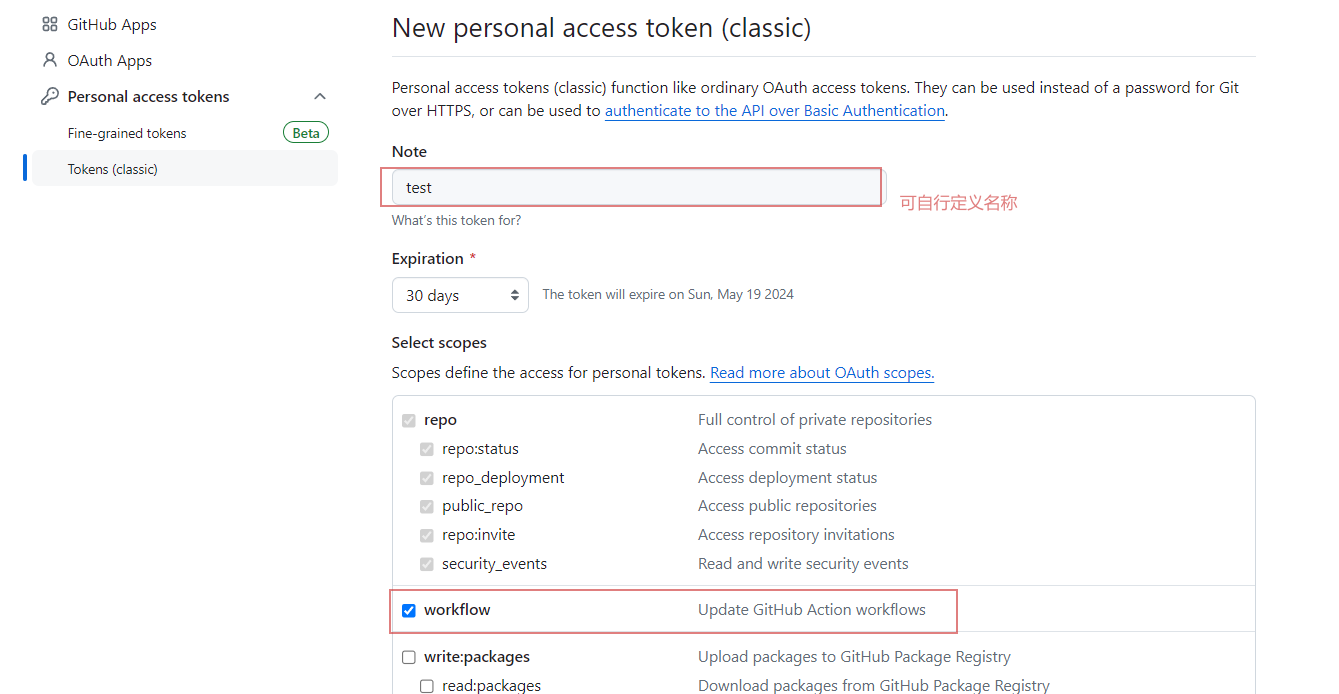1339x694 pixels.
Task: Select Tokens (classic) in the sidebar
Action: pos(185,169)
